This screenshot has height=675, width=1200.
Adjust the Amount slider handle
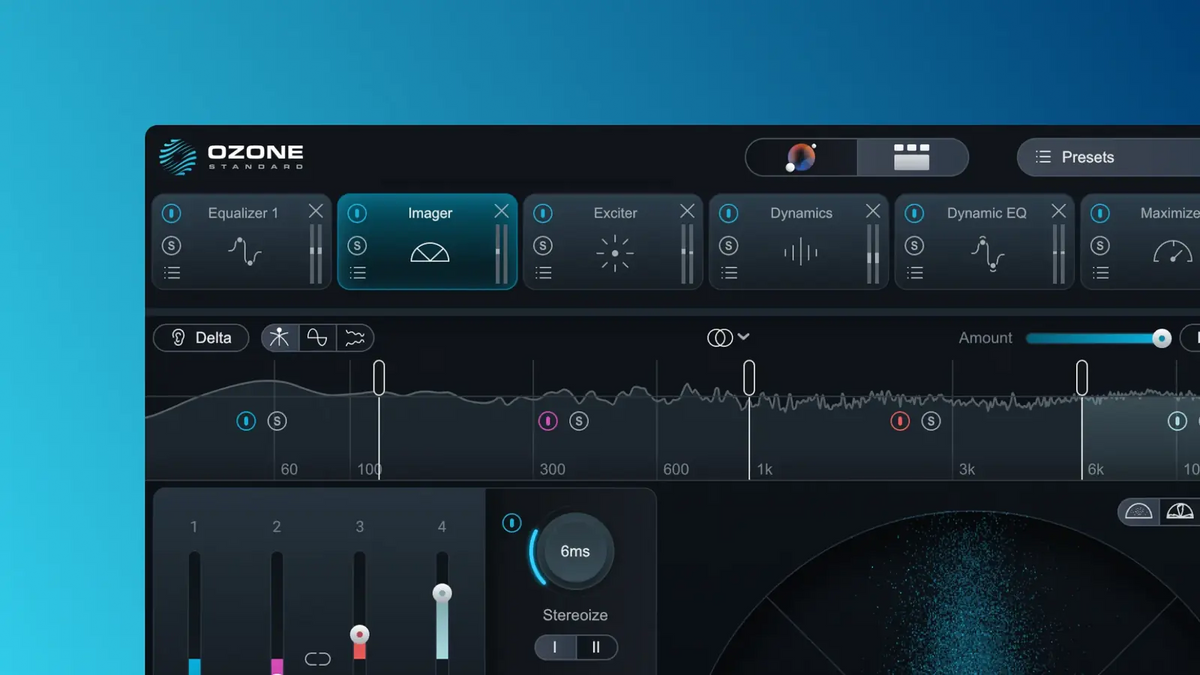(1161, 338)
